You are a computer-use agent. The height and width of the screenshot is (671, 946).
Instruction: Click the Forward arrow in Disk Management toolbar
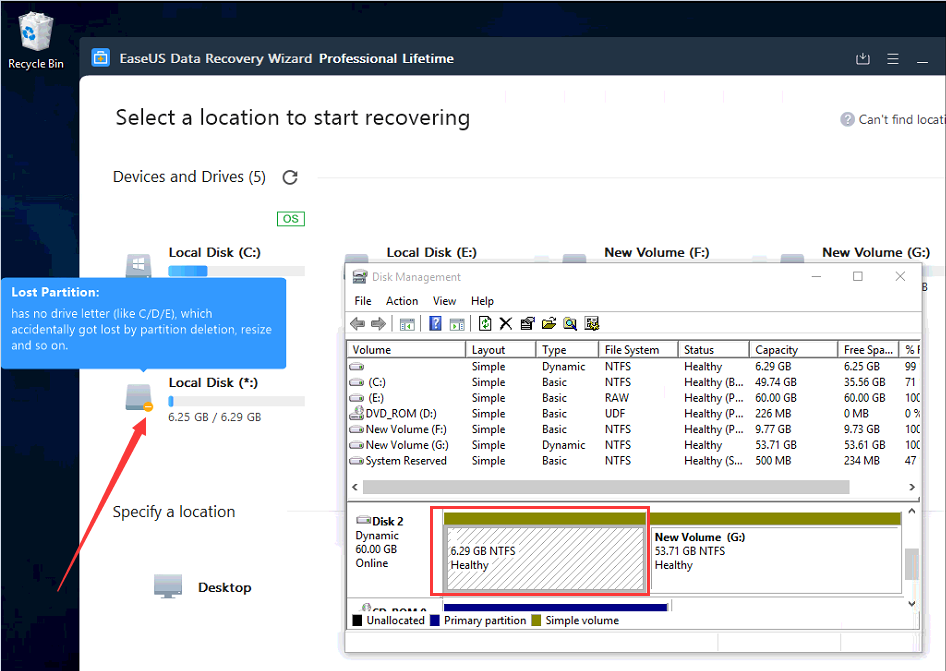(x=378, y=323)
